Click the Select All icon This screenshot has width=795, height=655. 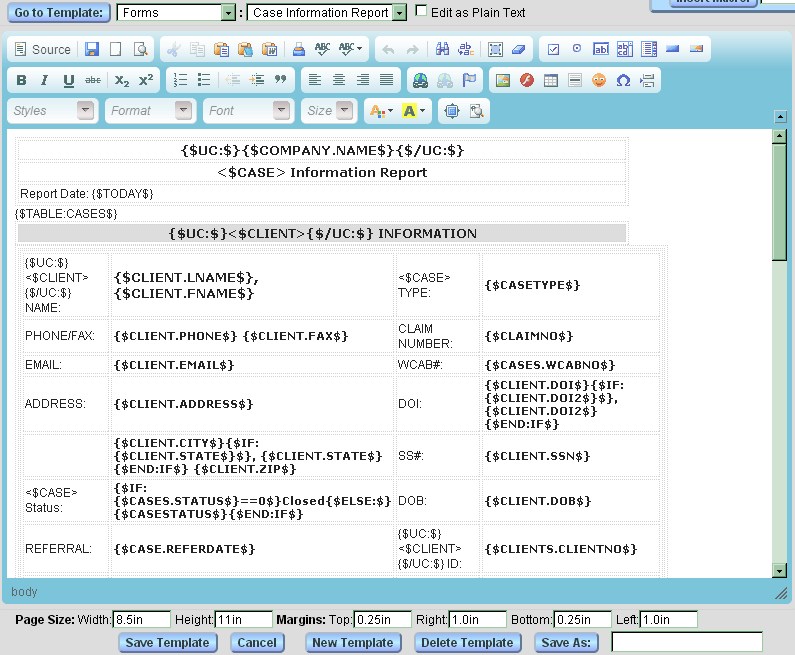tap(495, 49)
